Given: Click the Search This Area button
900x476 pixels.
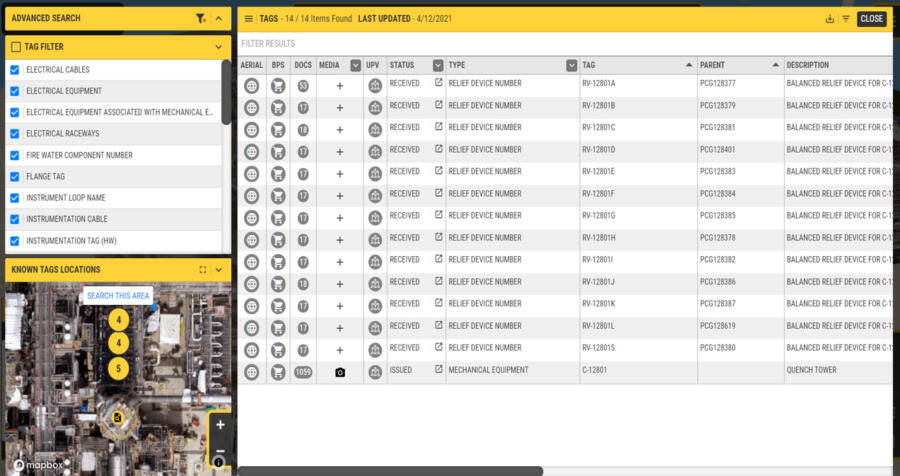Looking at the screenshot, I should point(117,296).
